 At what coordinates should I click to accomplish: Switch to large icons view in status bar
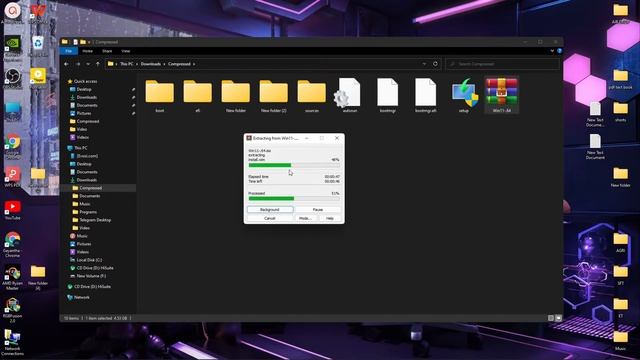558,318
